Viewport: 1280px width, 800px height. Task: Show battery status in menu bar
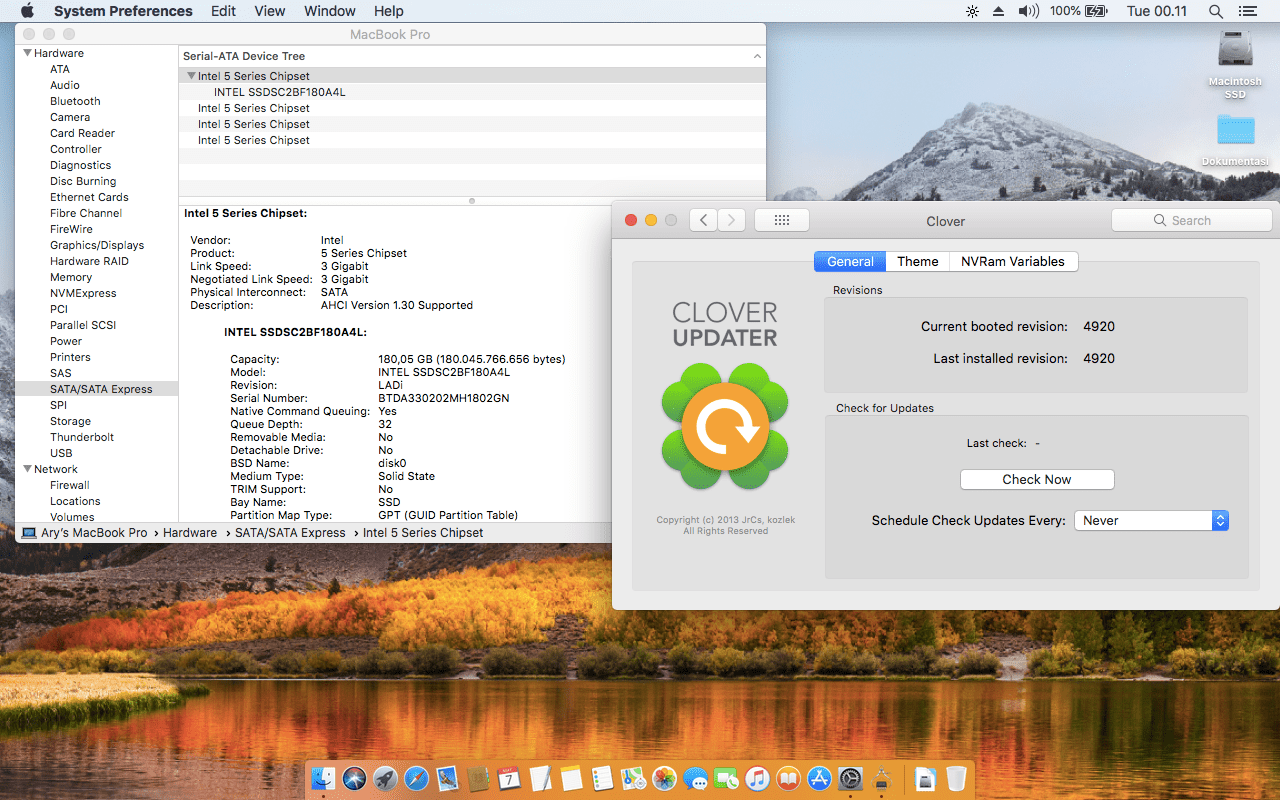[1079, 11]
